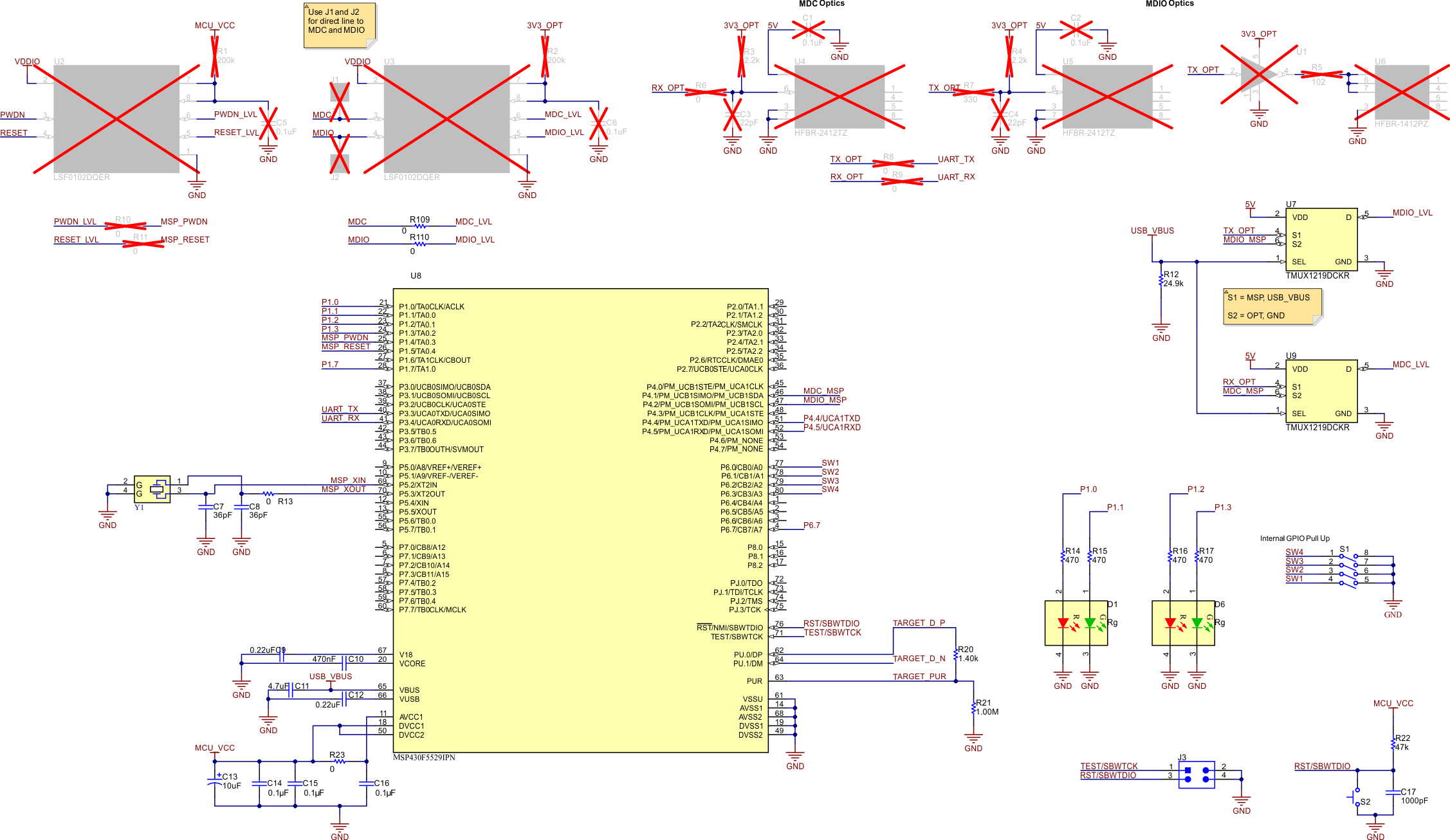Select the MSP430F5529IPN part name text
Viewport: 1450px width, 840px height.
[423, 757]
